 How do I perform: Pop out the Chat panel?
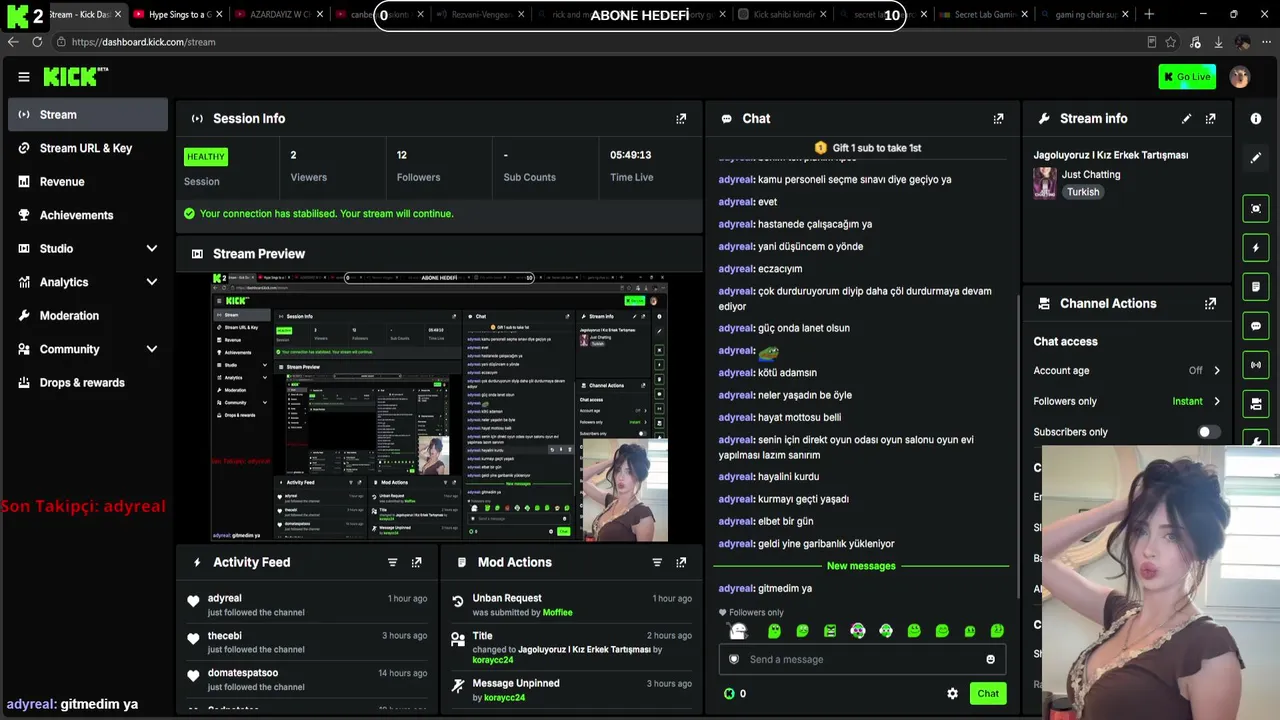click(x=998, y=118)
